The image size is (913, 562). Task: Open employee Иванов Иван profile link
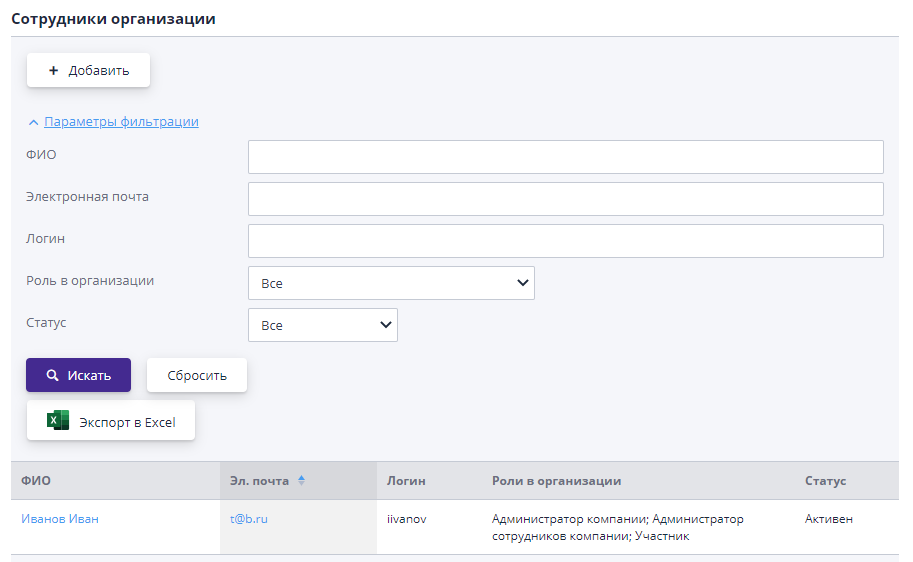[x=60, y=519]
